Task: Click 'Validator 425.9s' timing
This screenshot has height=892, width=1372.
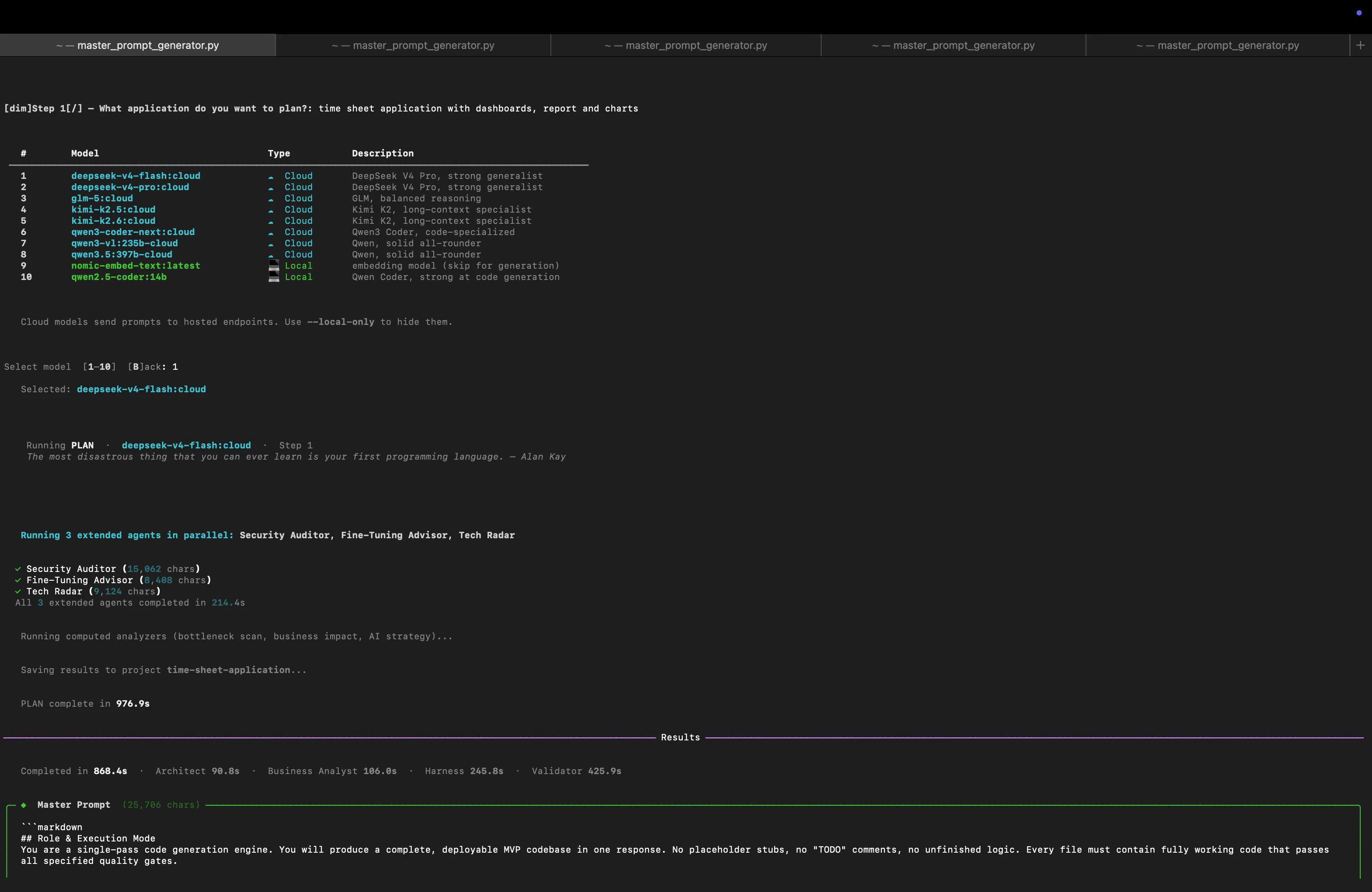Action: [x=577, y=772]
